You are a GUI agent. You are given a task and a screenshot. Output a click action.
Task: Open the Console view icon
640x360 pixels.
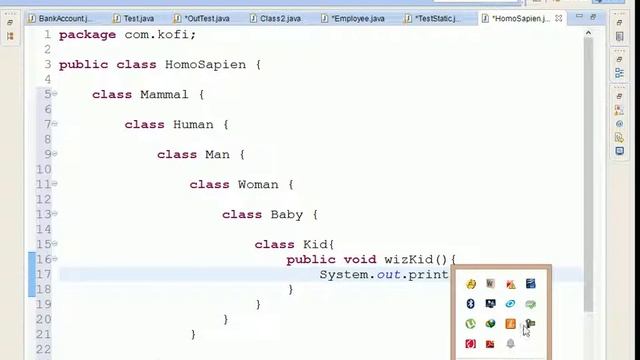tap(619, 151)
